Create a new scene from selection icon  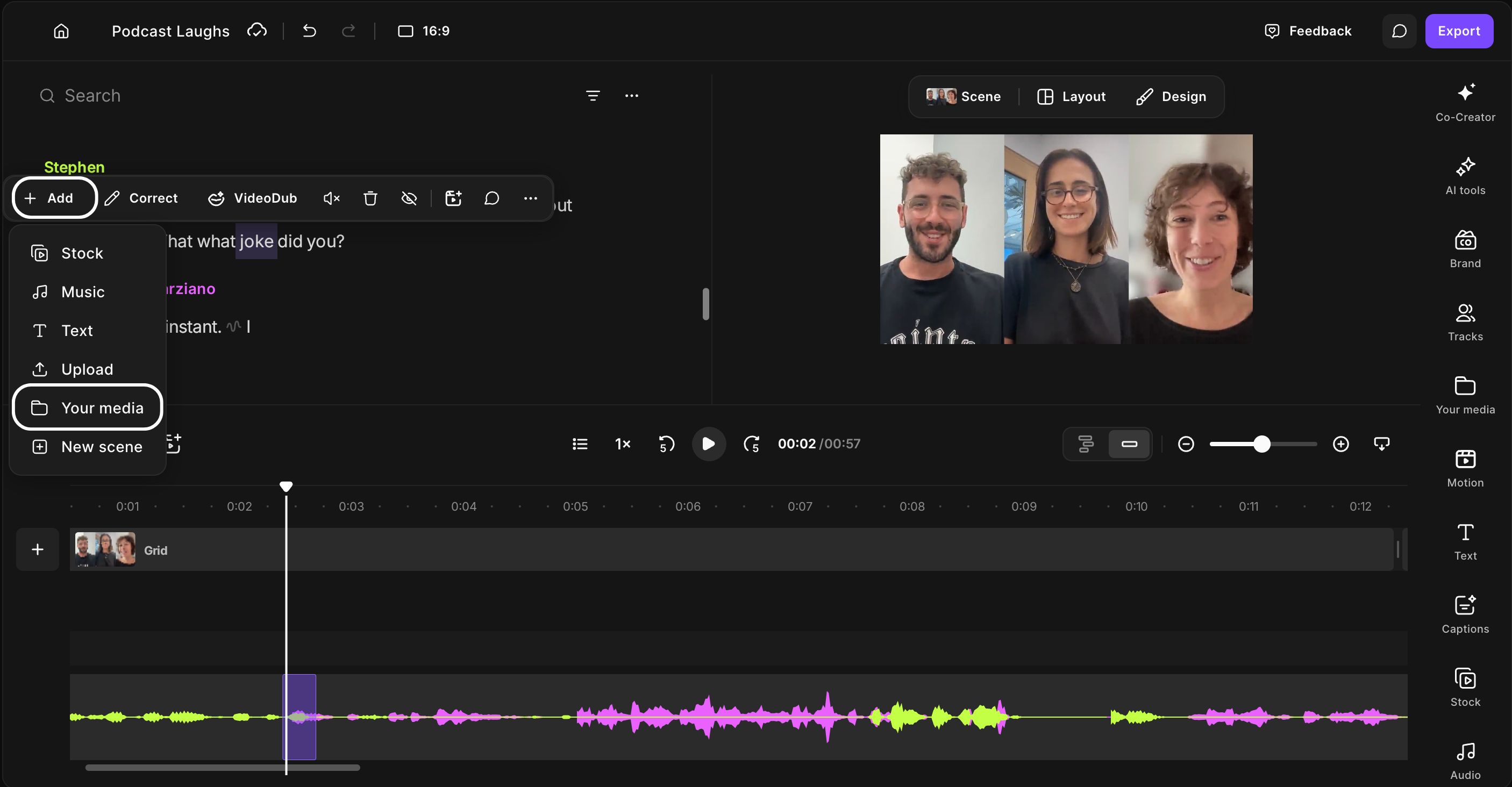tap(453, 198)
